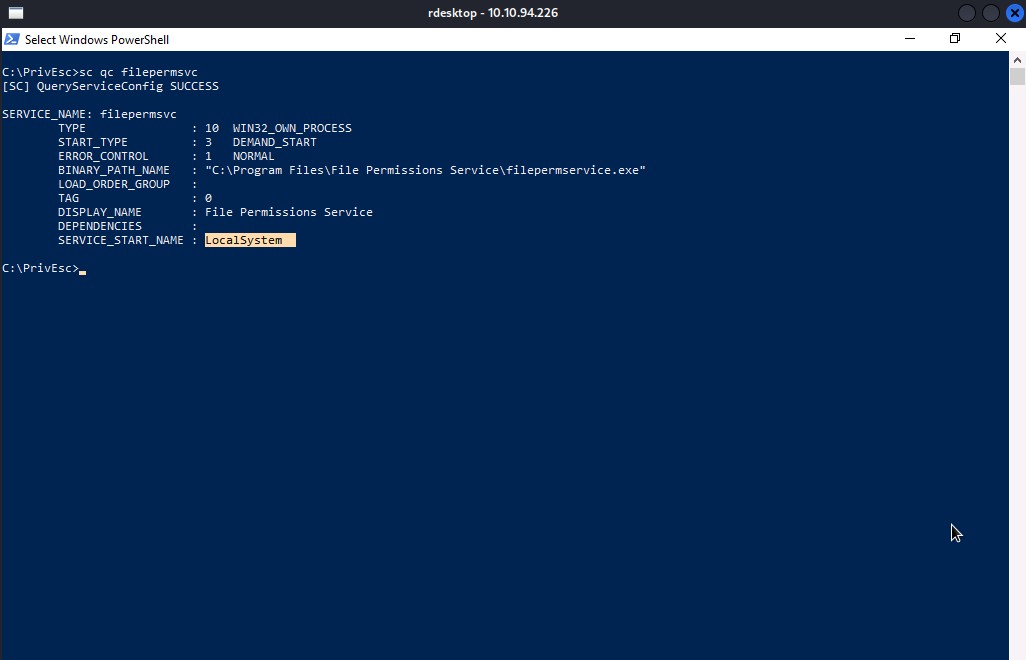Click the DISPLAY_NAME label
Screen dimensions: 1026x660
99,212
